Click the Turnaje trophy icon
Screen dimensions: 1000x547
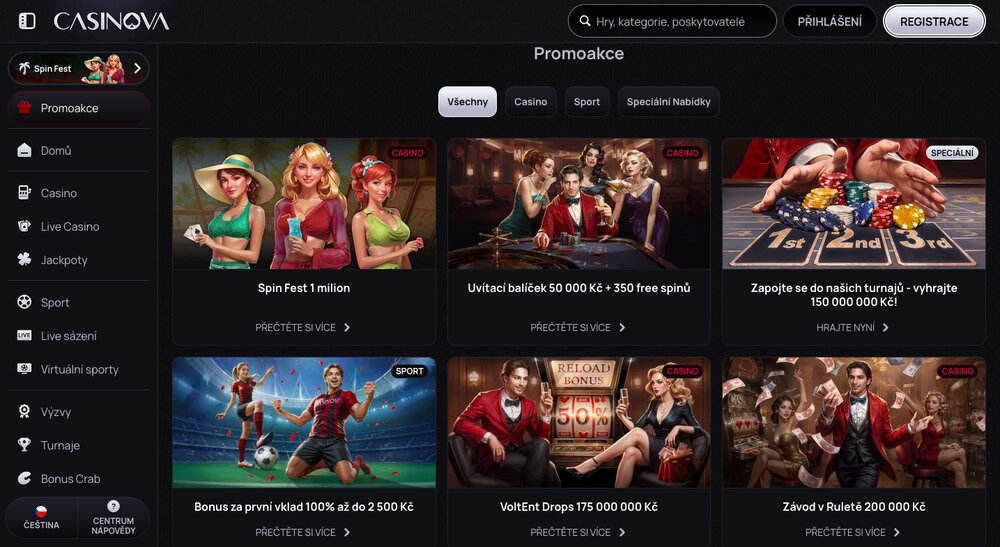[x=25, y=445]
